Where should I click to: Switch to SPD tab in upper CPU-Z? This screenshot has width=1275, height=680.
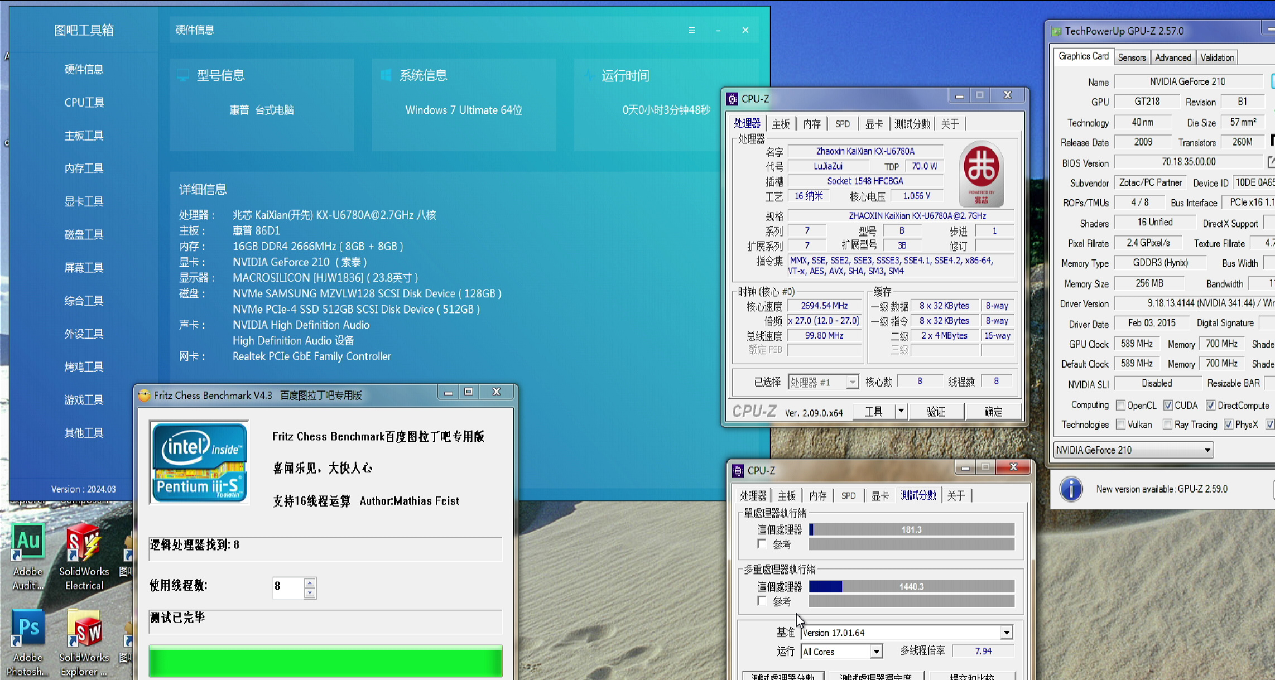(842, 124)
